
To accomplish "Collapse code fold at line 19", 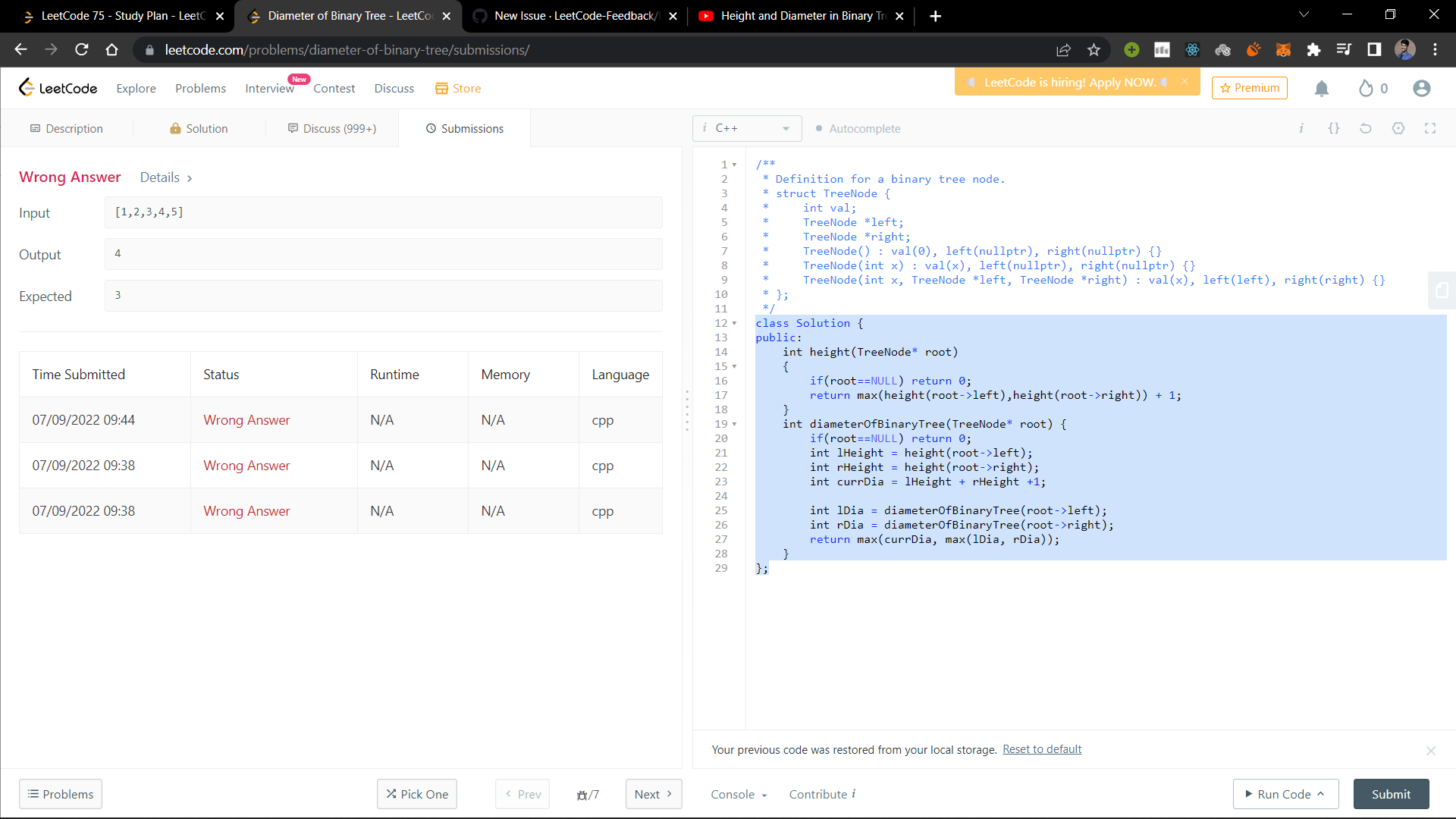I will tap(734, 425).
